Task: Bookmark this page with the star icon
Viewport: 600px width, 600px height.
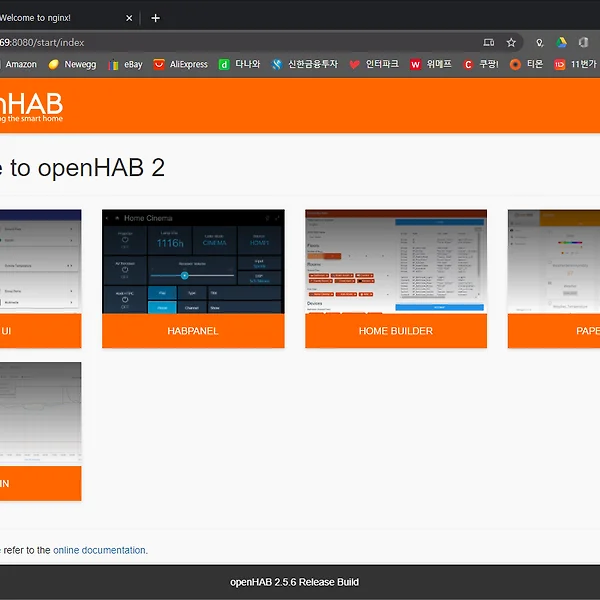Action: [511, 42]
